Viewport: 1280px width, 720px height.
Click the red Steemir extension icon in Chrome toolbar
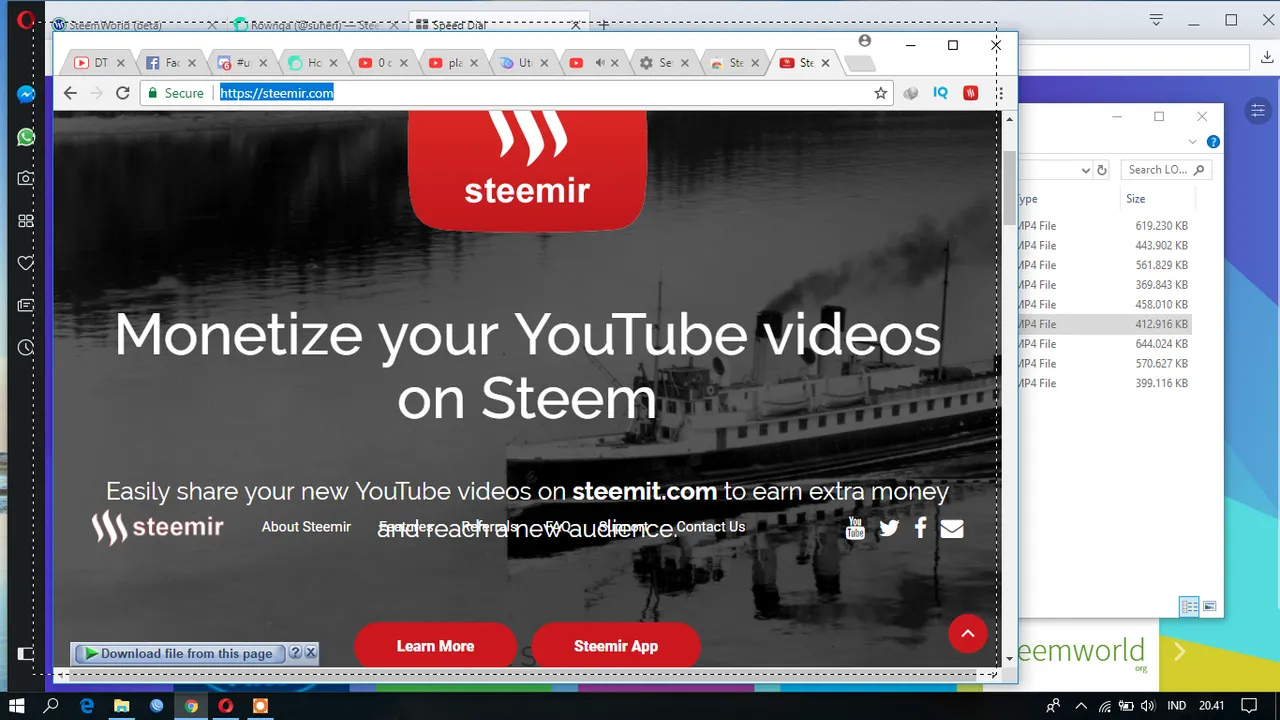[970, 93]
